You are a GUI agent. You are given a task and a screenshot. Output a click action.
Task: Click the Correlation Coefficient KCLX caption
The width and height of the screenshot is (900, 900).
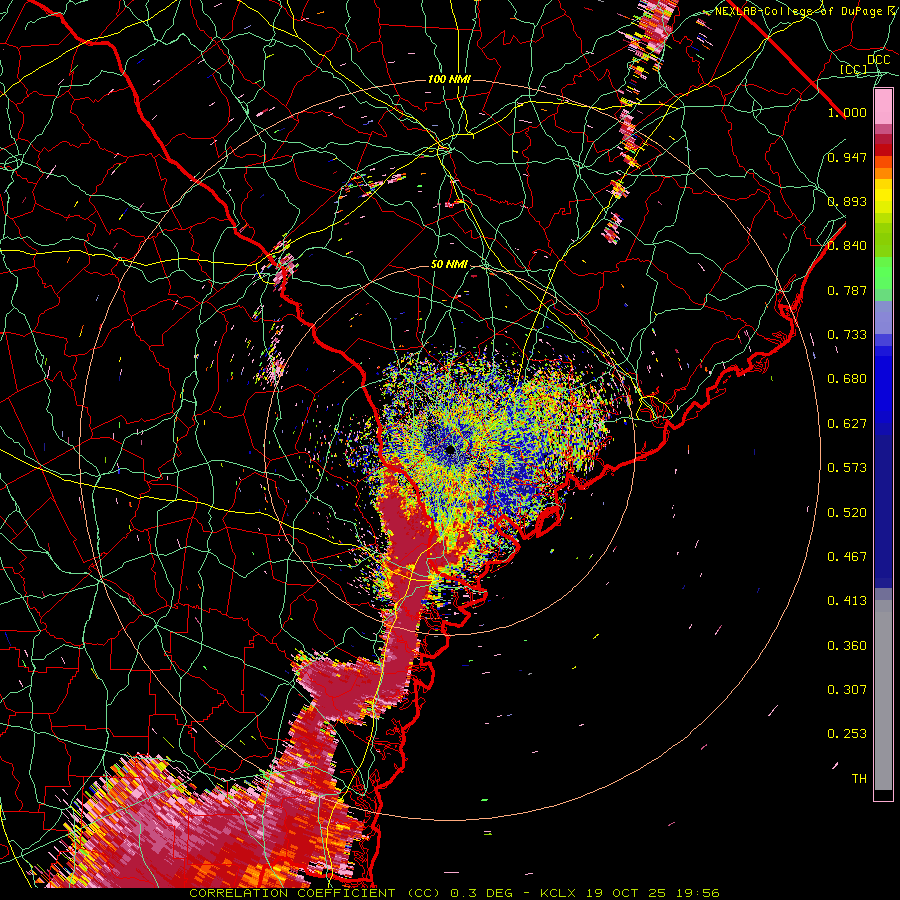(454, 893)
